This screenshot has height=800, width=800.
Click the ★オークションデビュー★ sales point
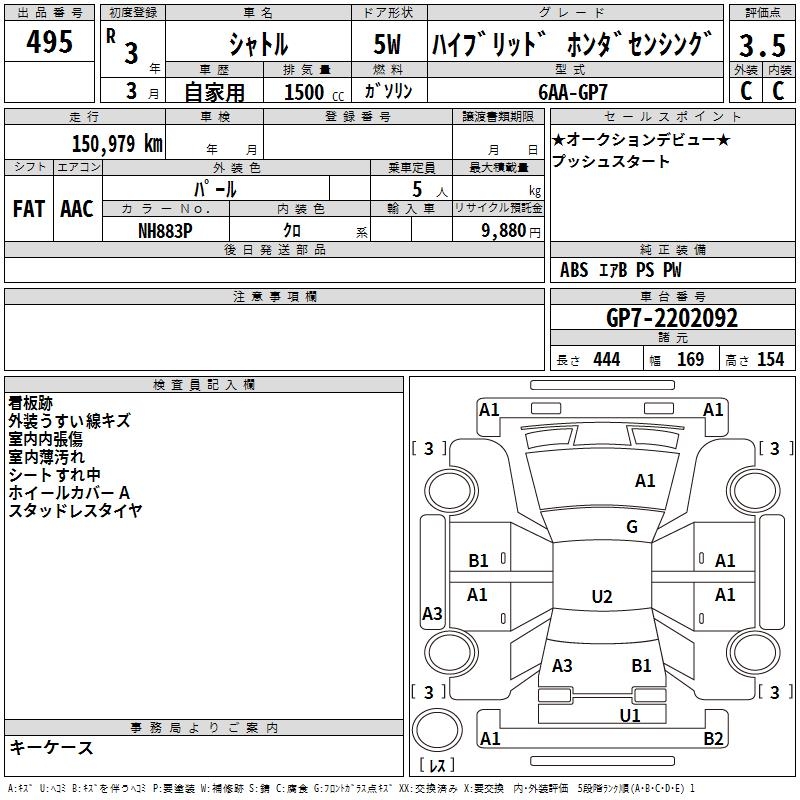coord(641,139)
